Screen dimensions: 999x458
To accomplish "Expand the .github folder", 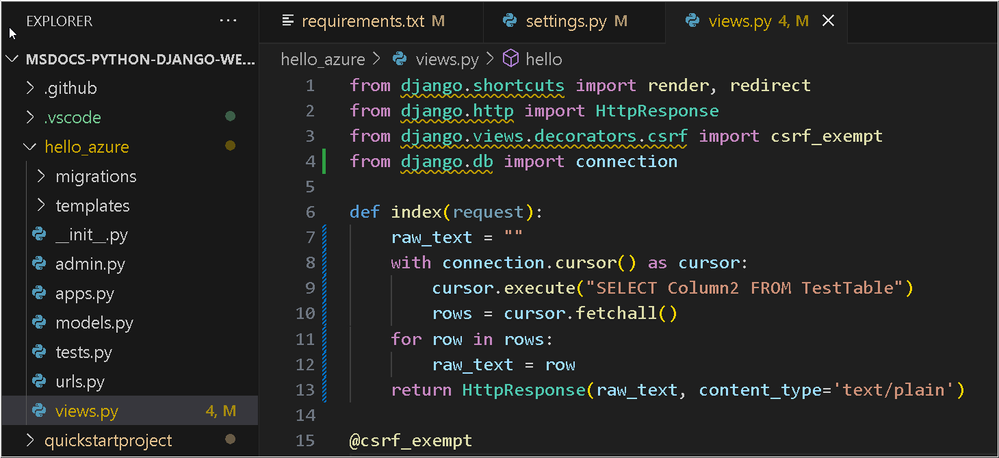I will [29, 89].
